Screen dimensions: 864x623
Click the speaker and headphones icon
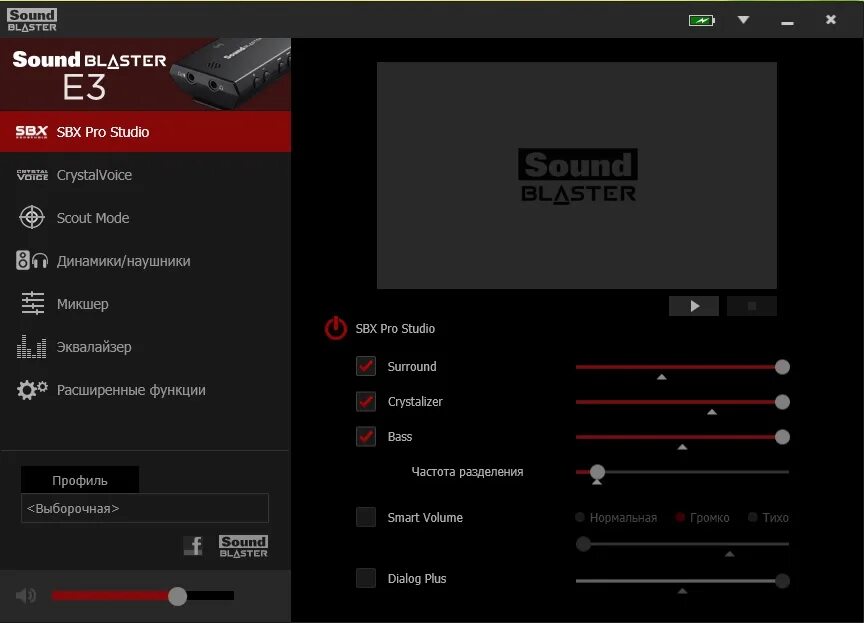coord(31,261)
